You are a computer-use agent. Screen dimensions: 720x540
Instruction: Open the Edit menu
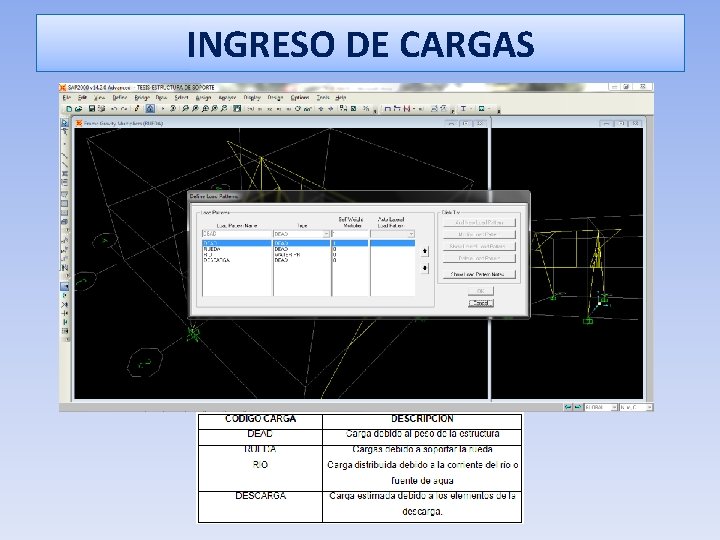[82, 97]
